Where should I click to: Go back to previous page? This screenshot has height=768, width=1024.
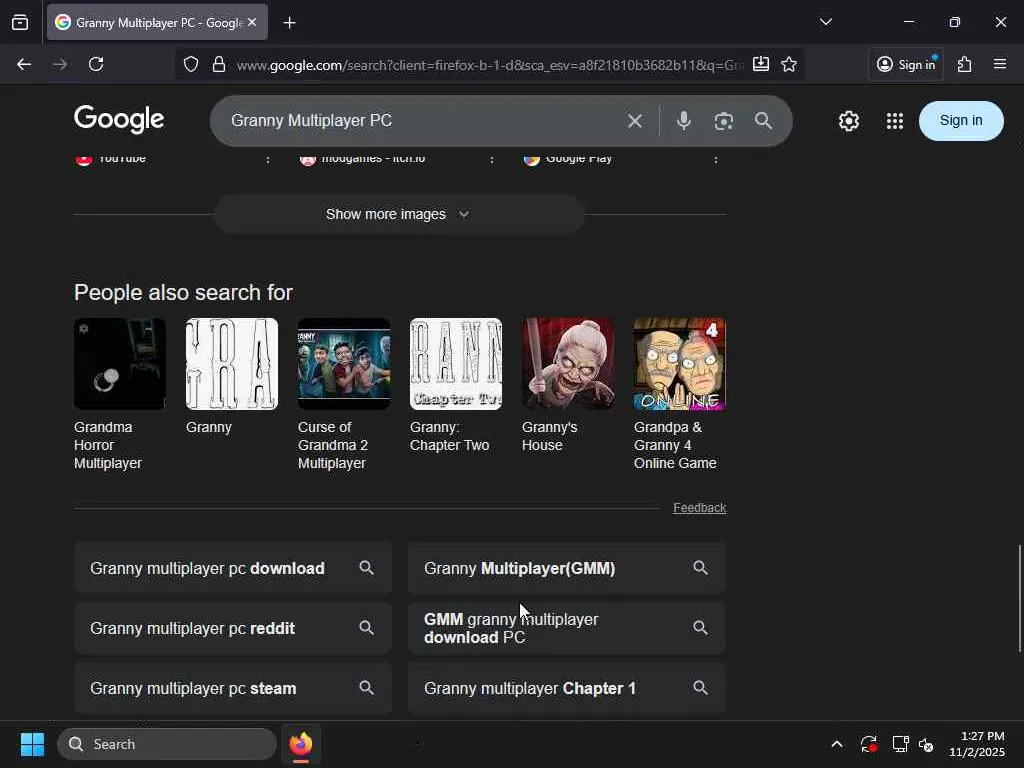pos(24,64)
